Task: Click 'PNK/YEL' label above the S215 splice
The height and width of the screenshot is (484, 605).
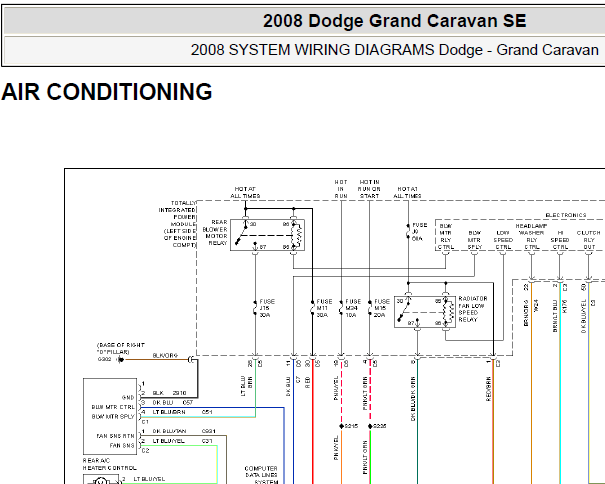Action: pyautogui.click(x=336, y=388)
